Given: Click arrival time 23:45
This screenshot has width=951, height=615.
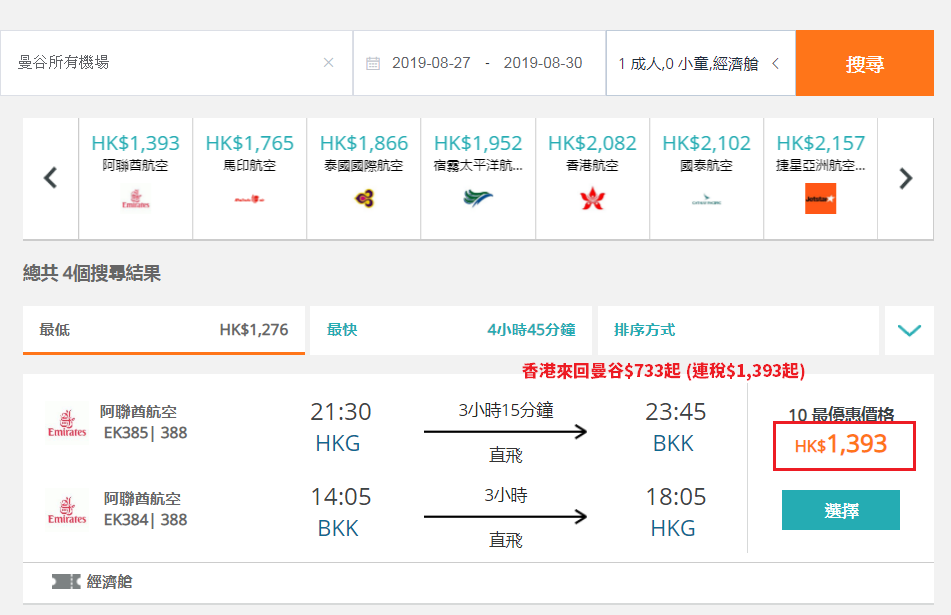Looking at the screenshot, I should pyautogui.click(x=676, y=412).
